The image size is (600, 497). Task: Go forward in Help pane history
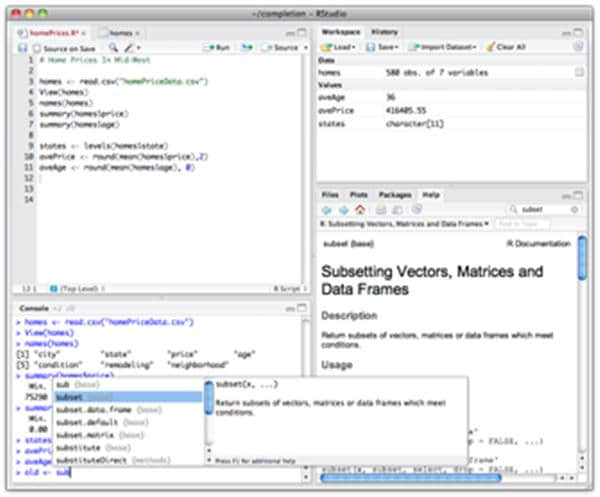tap(343, 210)
